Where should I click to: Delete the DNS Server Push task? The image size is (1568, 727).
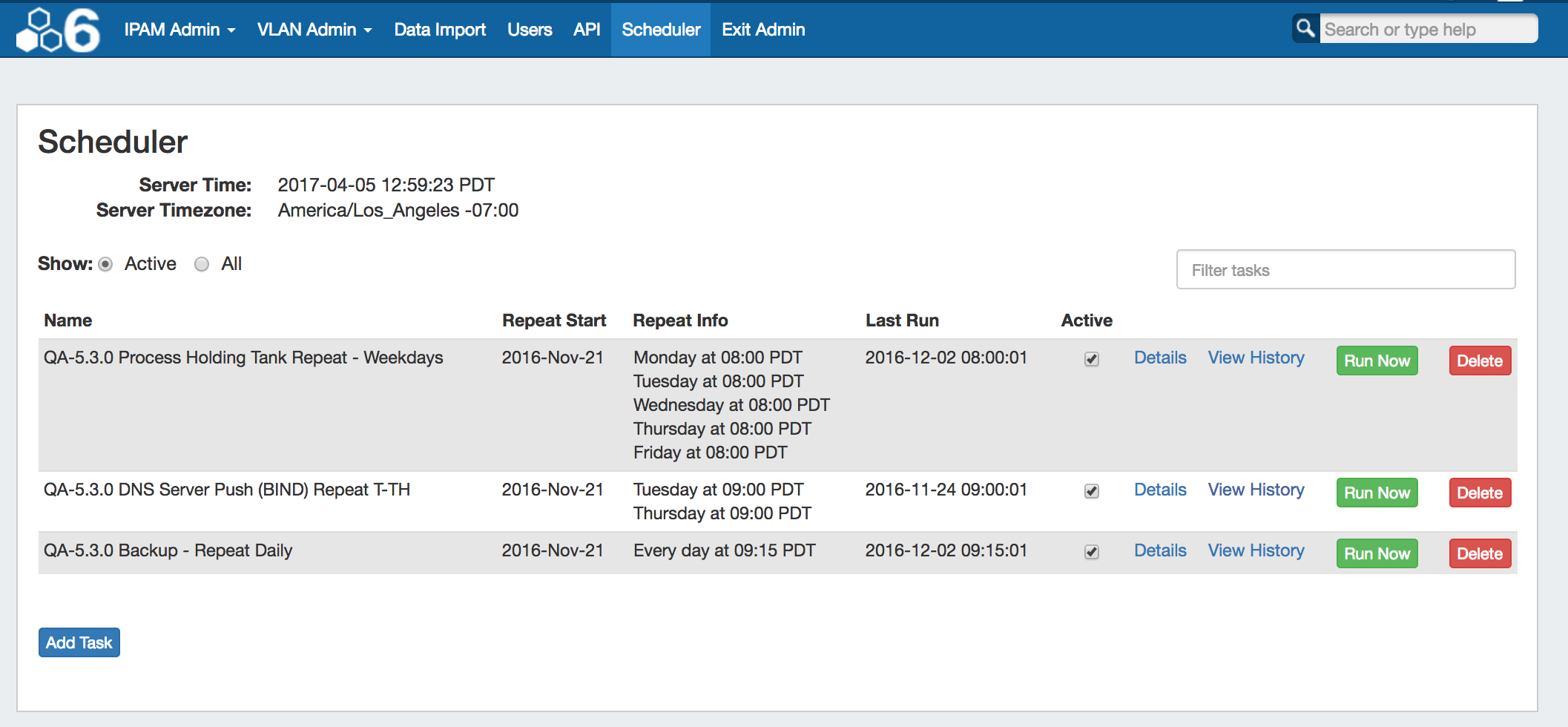[1479, 493]
